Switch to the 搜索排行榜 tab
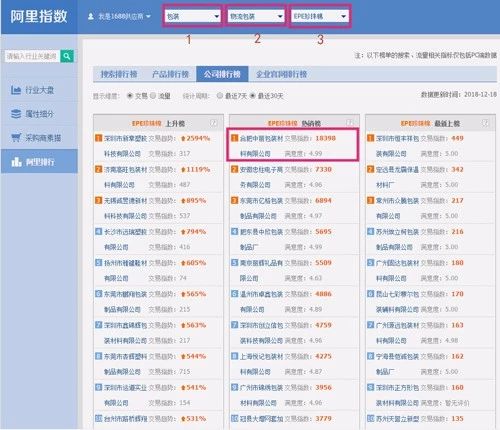Viewport: 500px width, 430px height. point(119,74)
